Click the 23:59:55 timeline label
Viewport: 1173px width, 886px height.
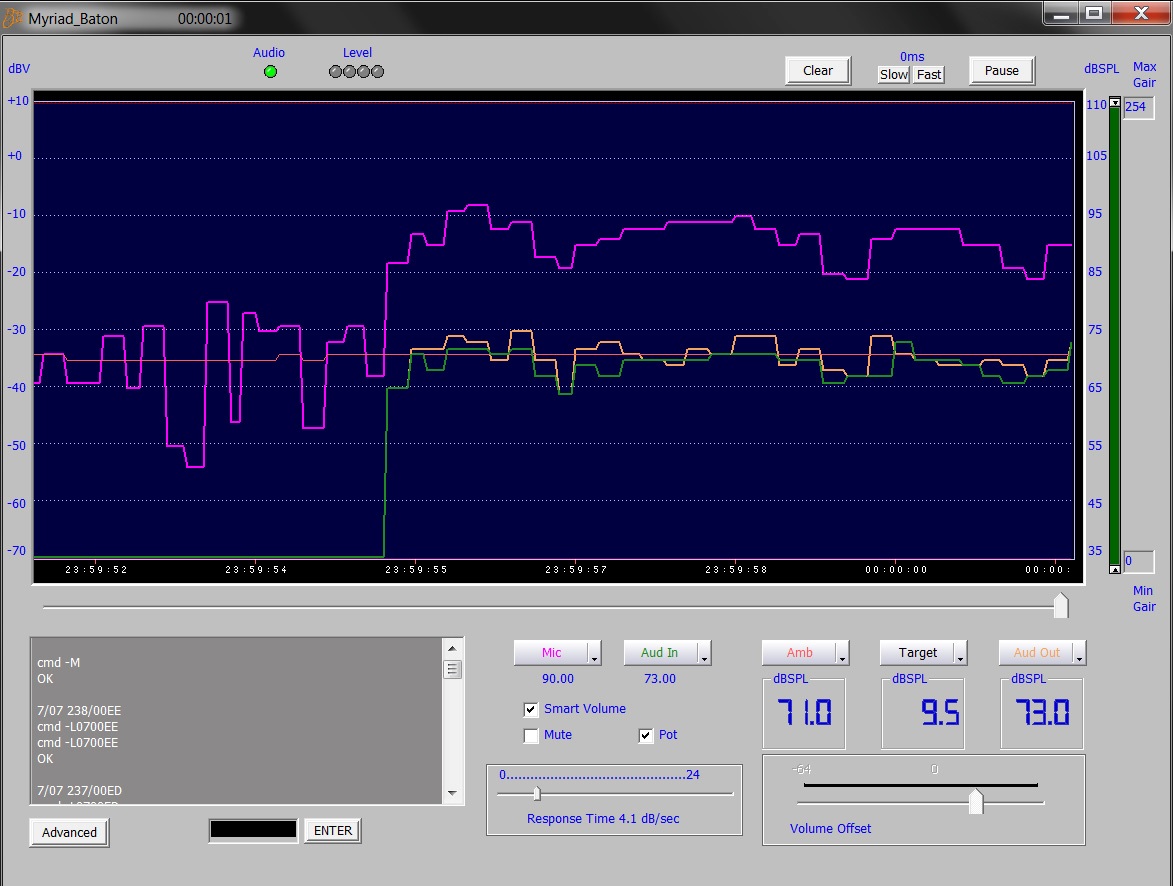416,570
